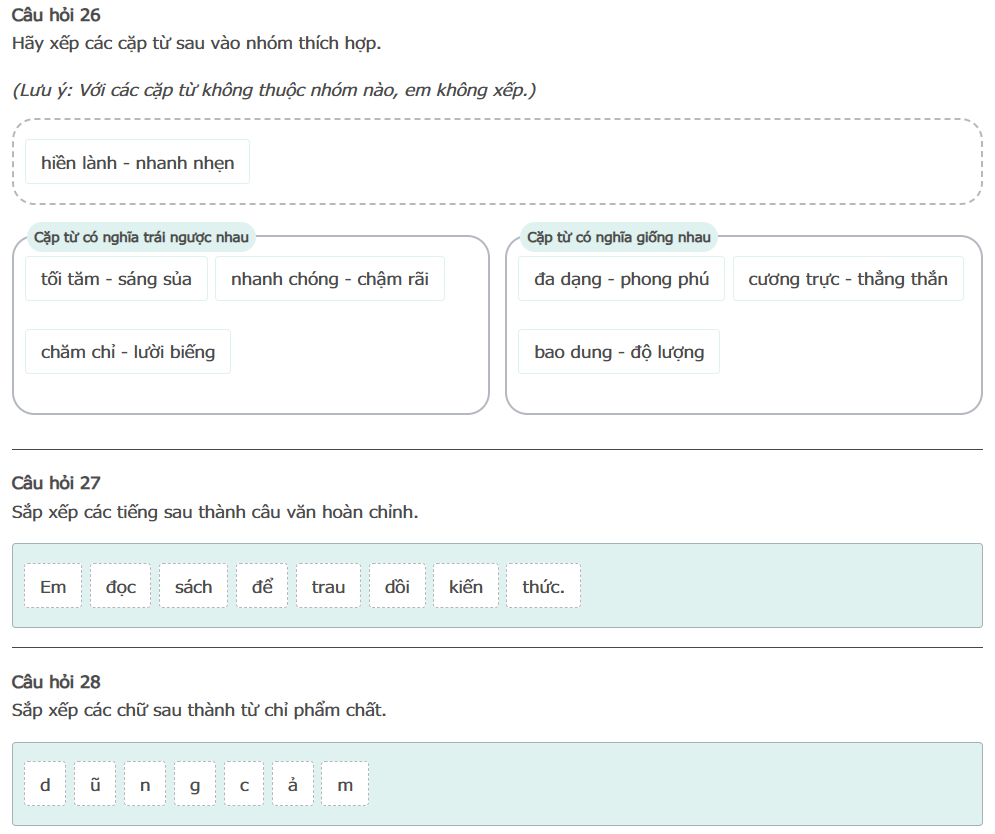
Task: Click the 'chăm chỉ - lười biếng' tile
Action: click(128, 352)
